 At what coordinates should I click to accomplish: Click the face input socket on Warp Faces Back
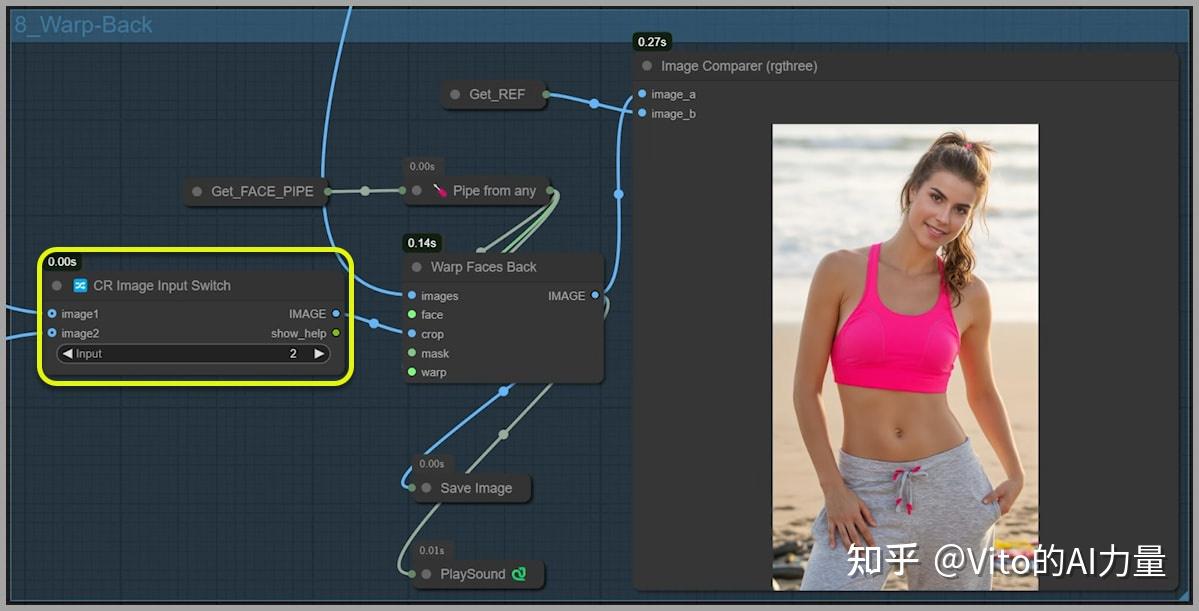(409, 314)
